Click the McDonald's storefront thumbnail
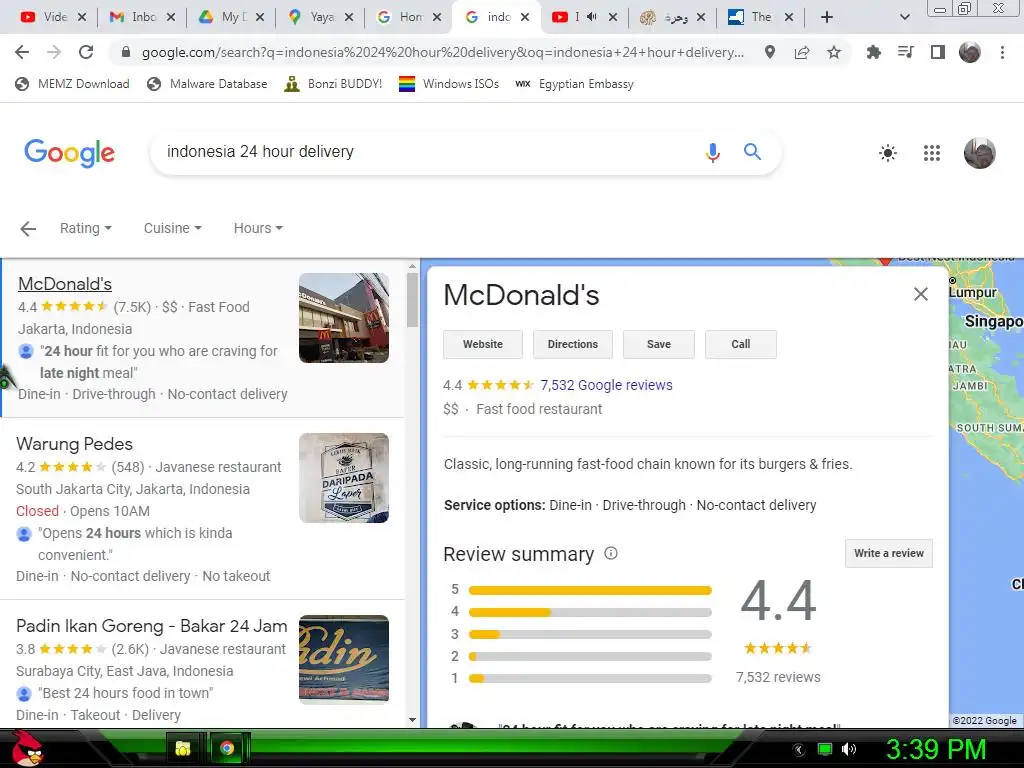Viewport: 1024px width, 768px height. coord(344,318)
